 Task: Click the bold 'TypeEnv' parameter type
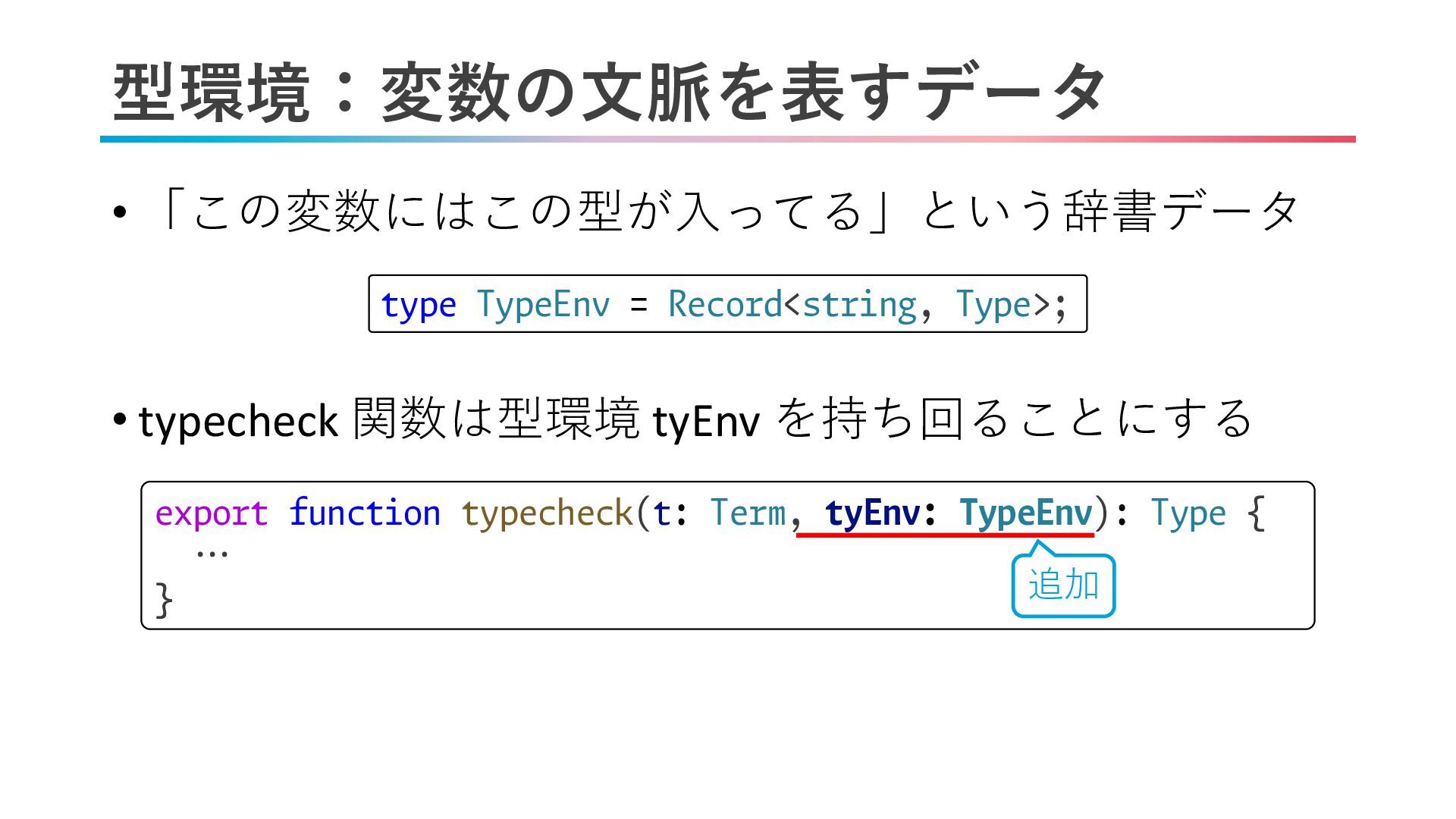click(x=1025, y=514)
